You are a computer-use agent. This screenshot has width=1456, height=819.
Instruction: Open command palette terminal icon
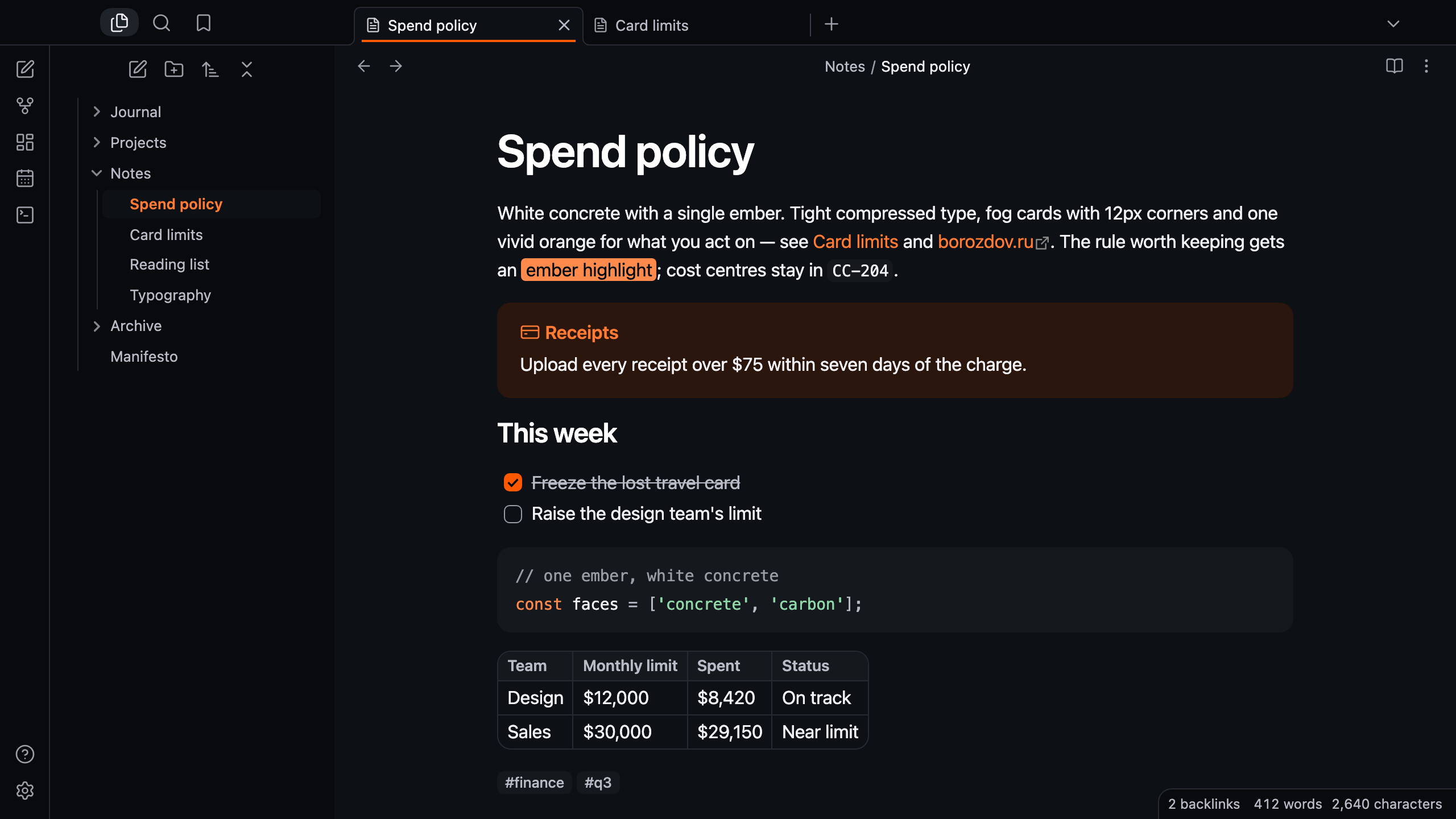coord(25,215)
